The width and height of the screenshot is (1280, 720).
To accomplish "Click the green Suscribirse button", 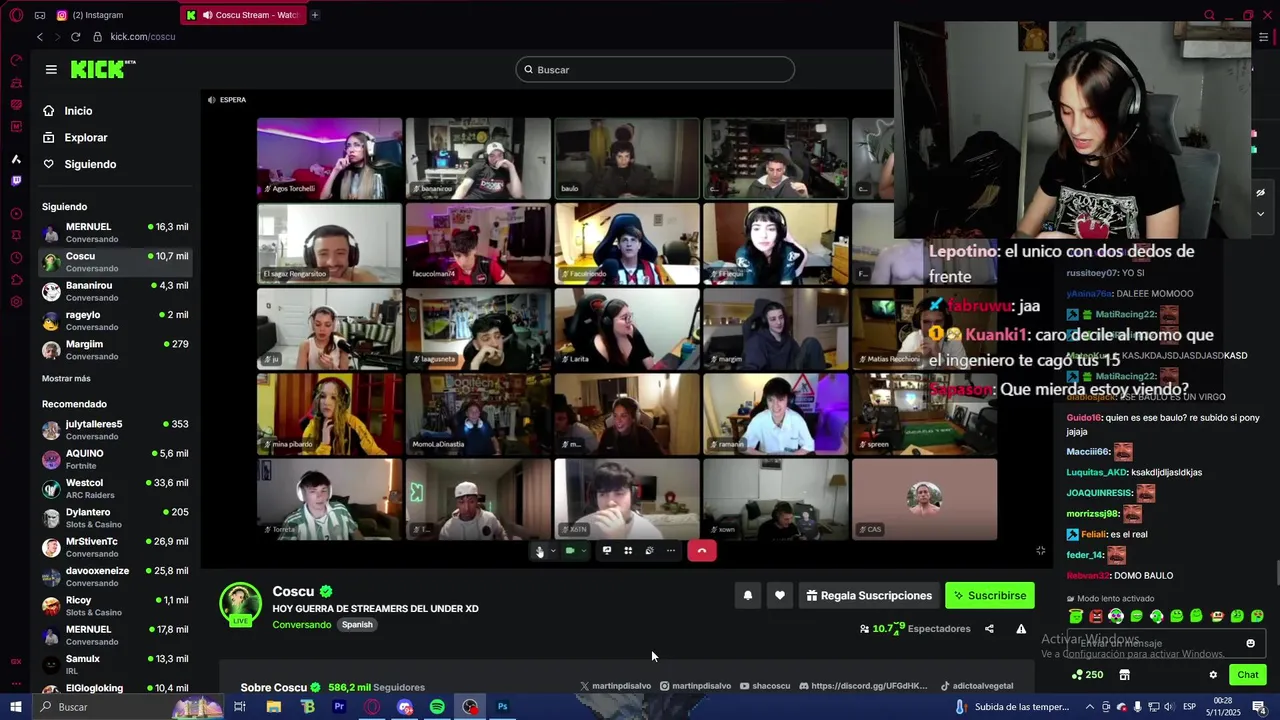I will [990, 596].
